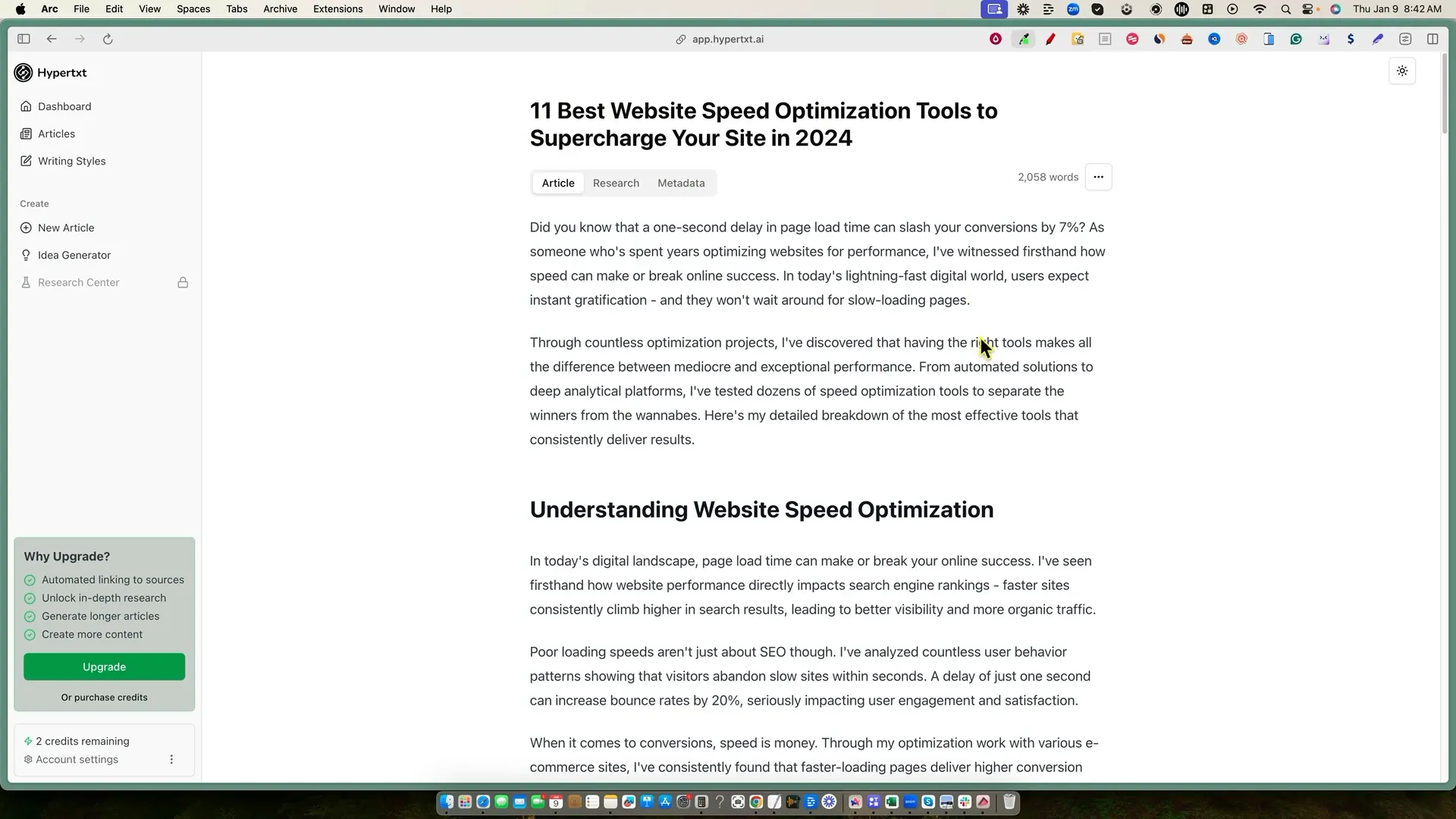Screen dimensions: 1456x819
Task: Switch to the Metadata tab
Action: 680,184
